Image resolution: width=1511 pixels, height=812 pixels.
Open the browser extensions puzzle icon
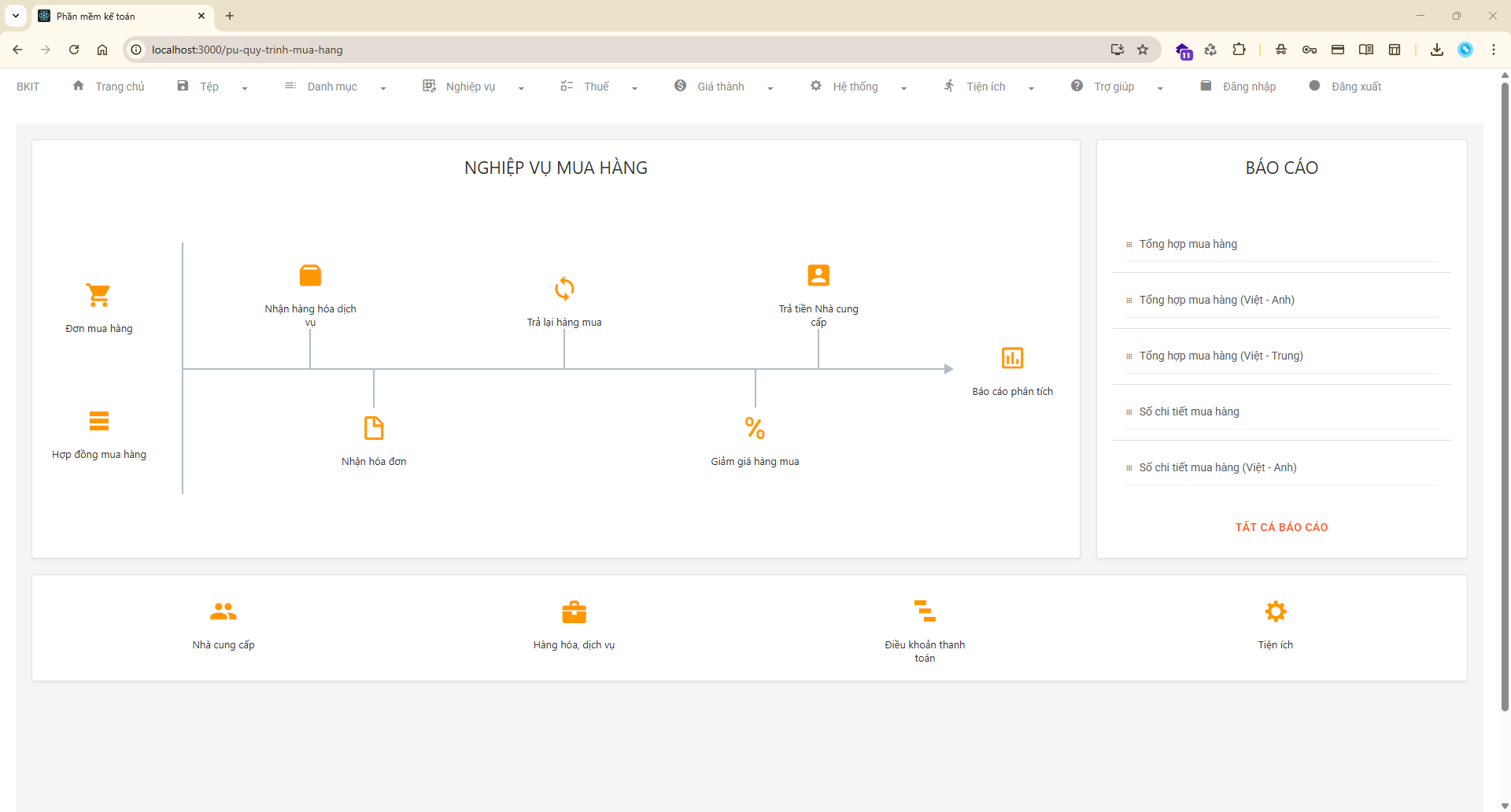point(1239,50)
